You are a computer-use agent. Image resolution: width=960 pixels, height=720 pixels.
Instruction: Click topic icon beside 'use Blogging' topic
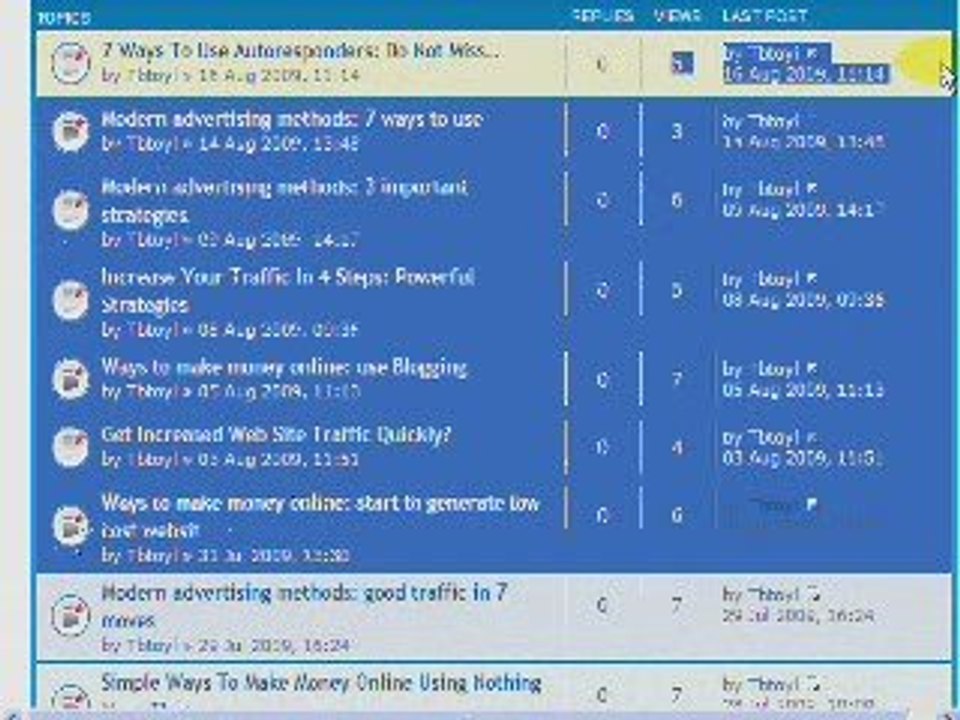coord(71,379)
